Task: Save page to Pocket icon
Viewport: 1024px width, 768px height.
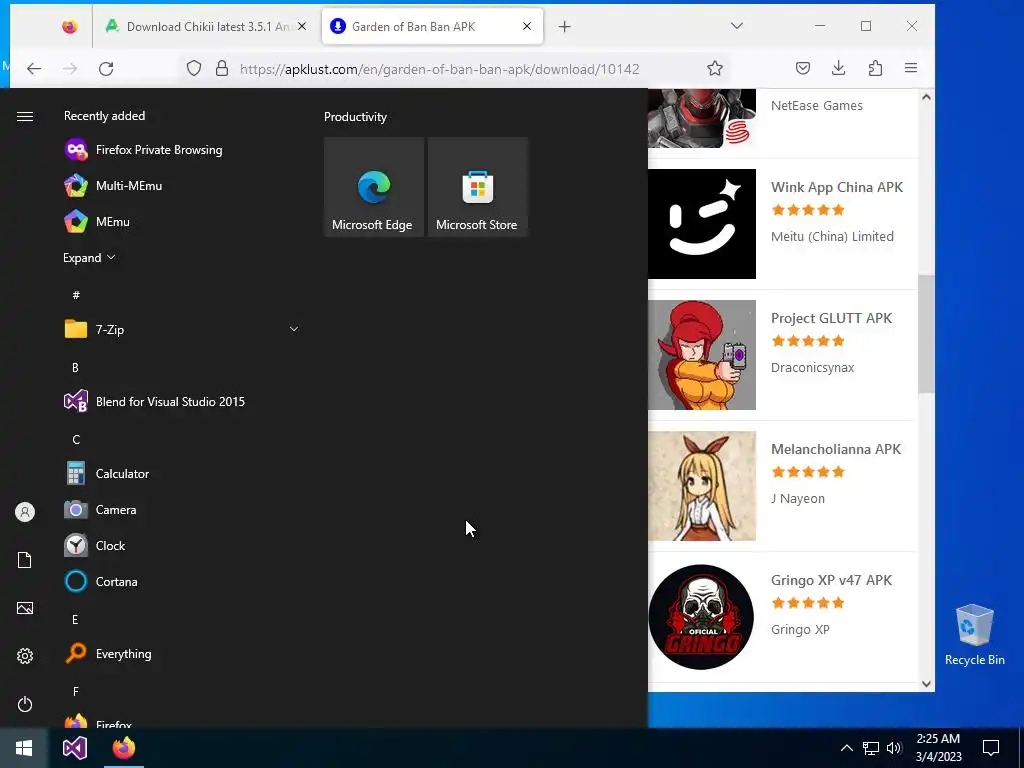Action: (x=803, y=68)
